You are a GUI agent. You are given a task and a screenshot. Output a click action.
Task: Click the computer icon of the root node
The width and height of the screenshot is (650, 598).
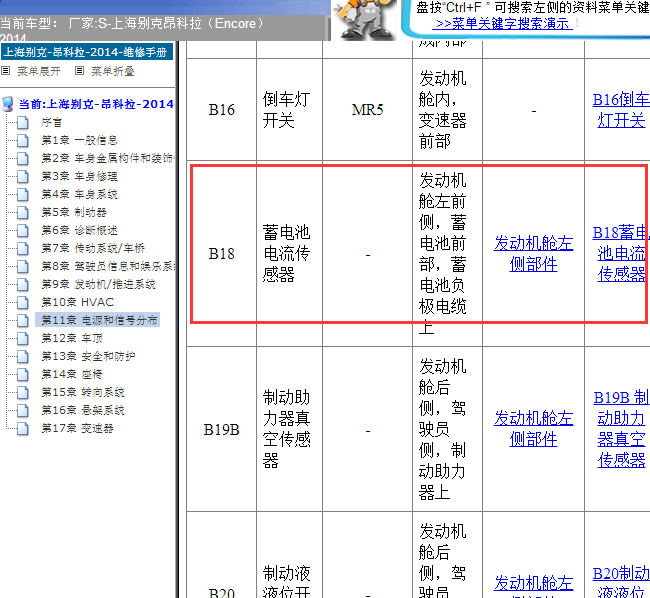coord(7,104)
